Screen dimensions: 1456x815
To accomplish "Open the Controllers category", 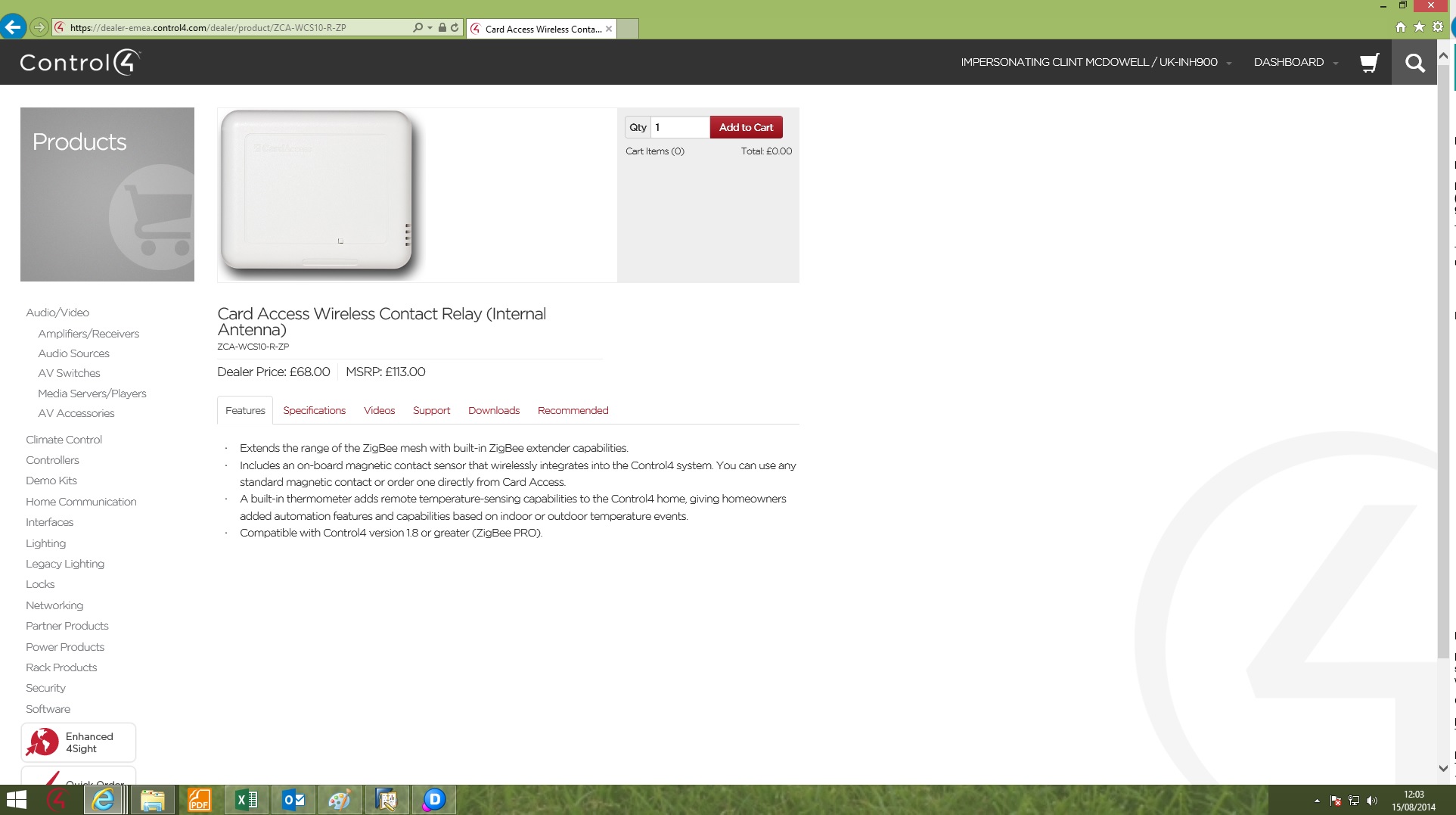I will coord(52,460).
